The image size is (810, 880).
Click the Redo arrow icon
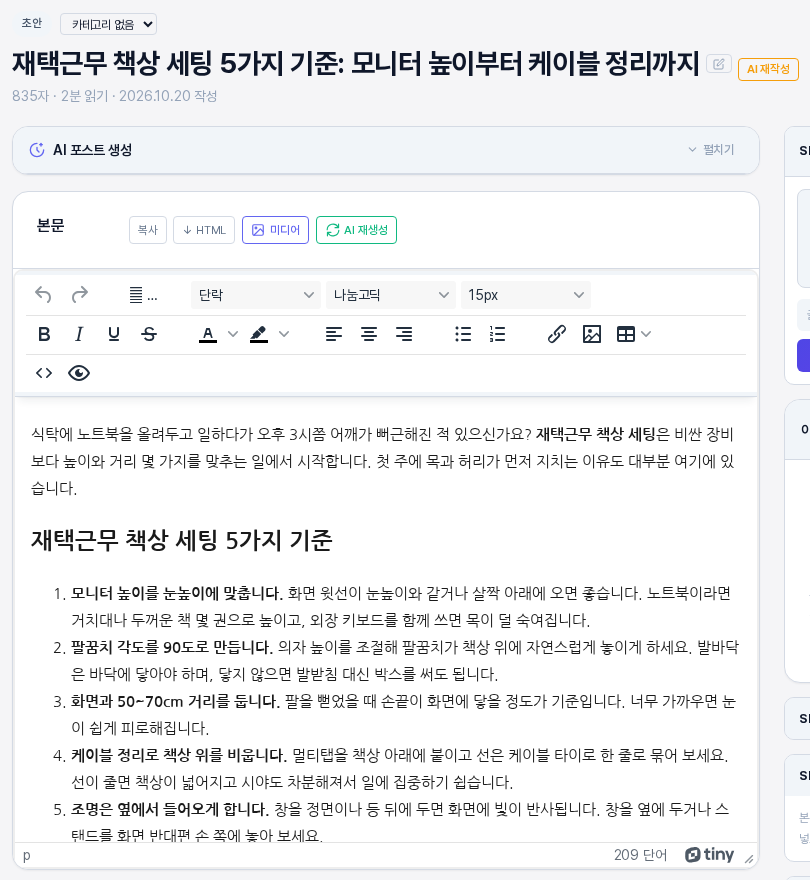pos(80,295)
